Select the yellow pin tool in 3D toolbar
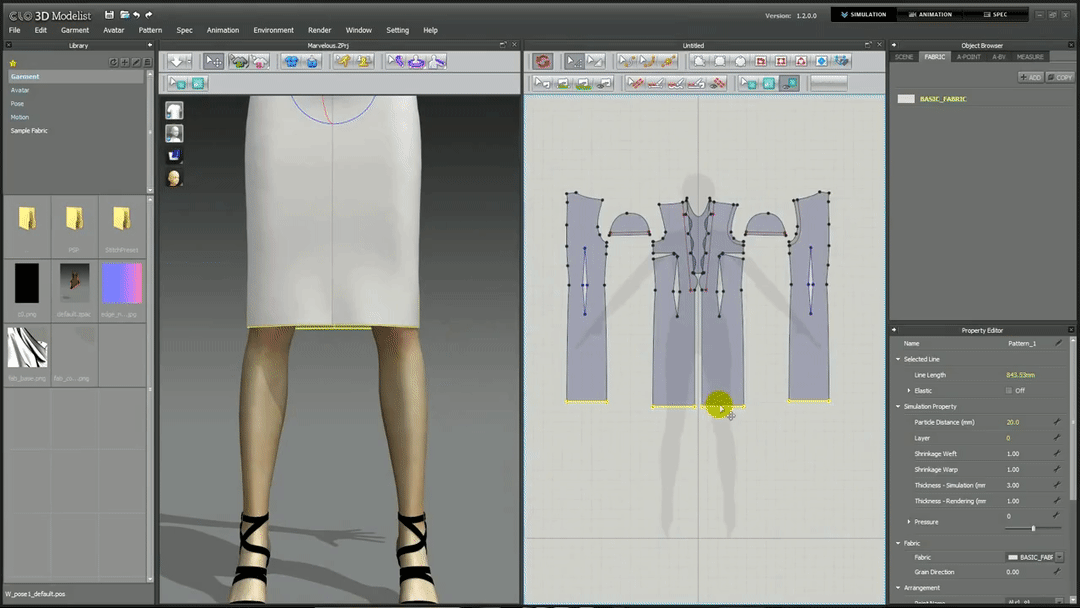This screenshot has height=608, width=1080. pos(343,61)
